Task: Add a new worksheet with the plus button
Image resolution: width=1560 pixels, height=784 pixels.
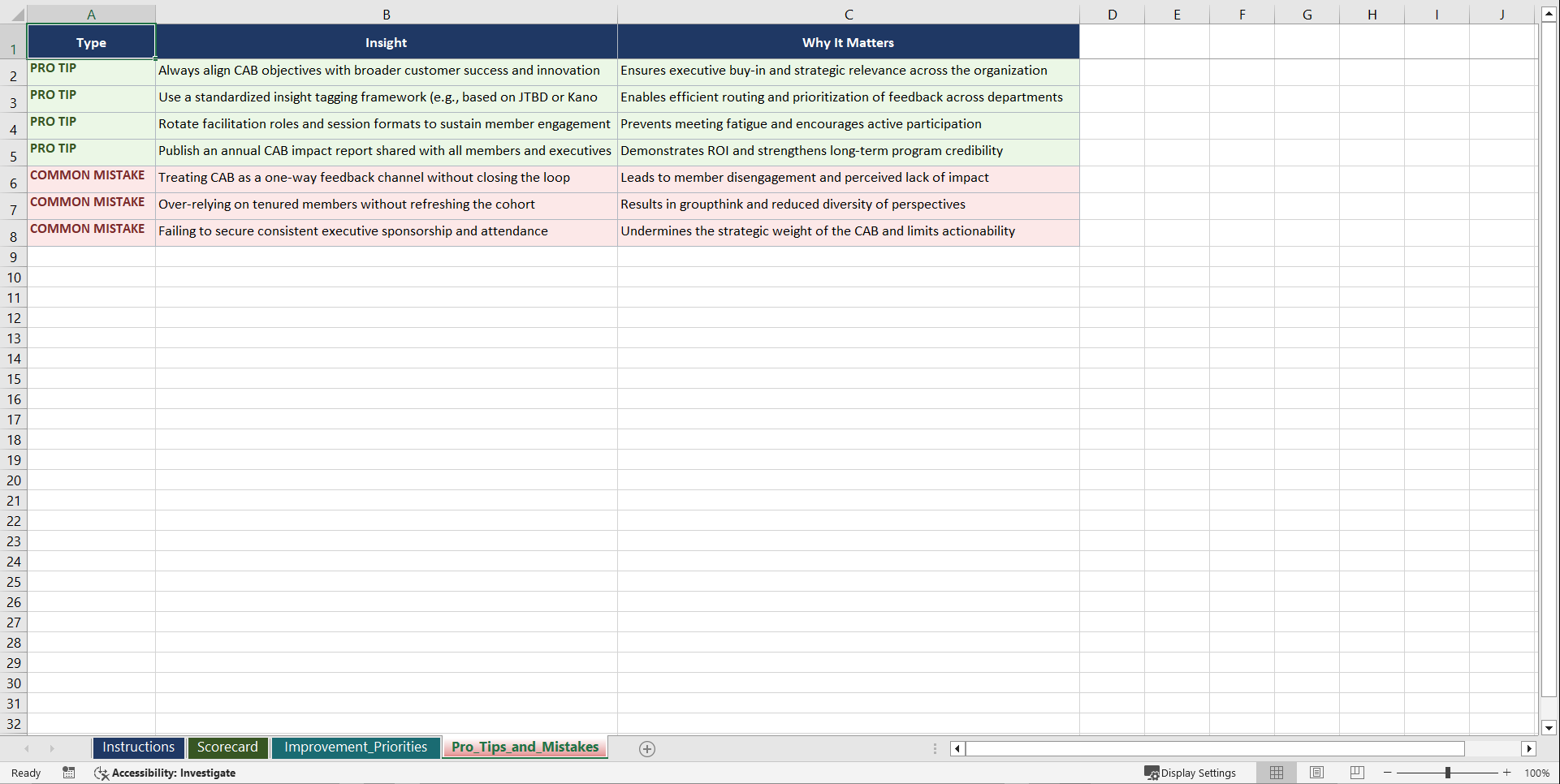Action: pos(647,748)
